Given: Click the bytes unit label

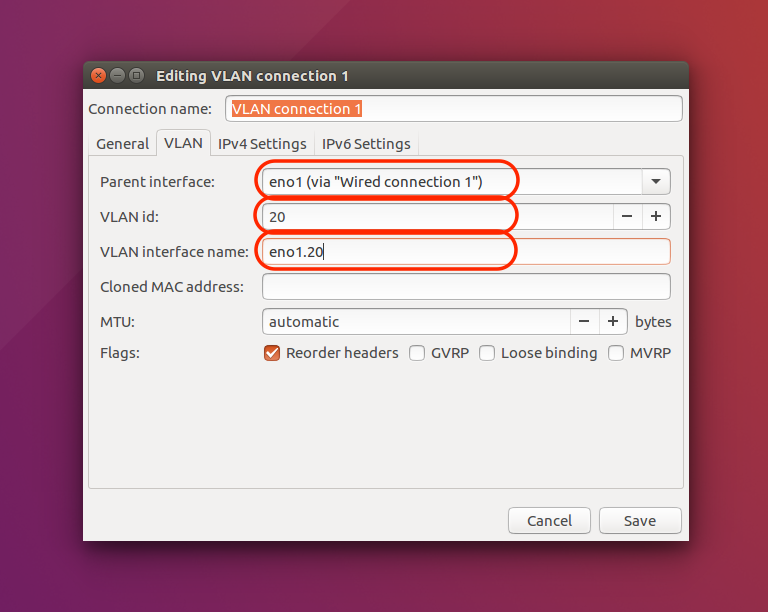Looking at the screenshot, I should (x=653, y=322).
